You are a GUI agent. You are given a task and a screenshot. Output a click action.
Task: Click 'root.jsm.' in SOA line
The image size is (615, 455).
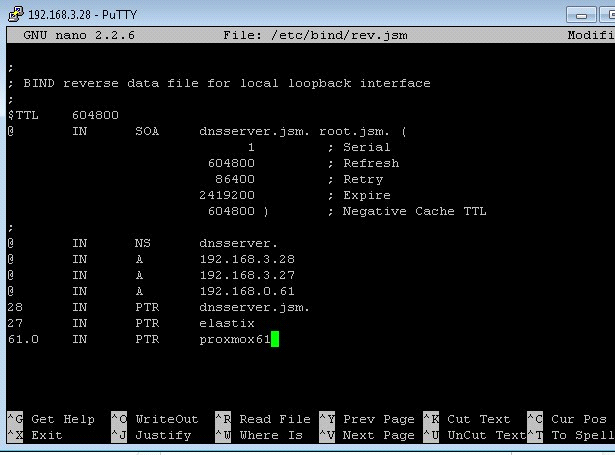coord(354,131)
